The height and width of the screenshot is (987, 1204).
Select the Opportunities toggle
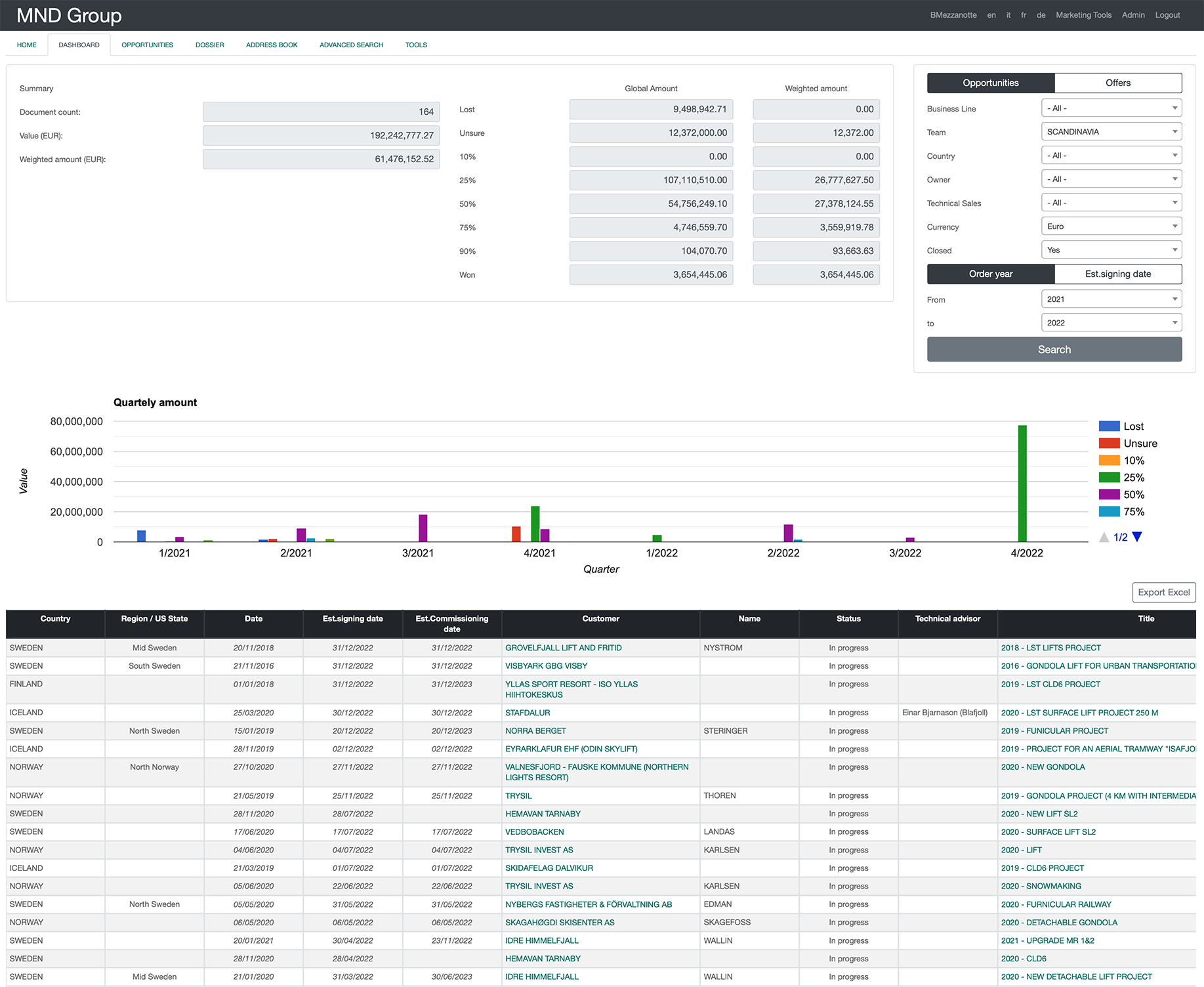click(991, 83)
